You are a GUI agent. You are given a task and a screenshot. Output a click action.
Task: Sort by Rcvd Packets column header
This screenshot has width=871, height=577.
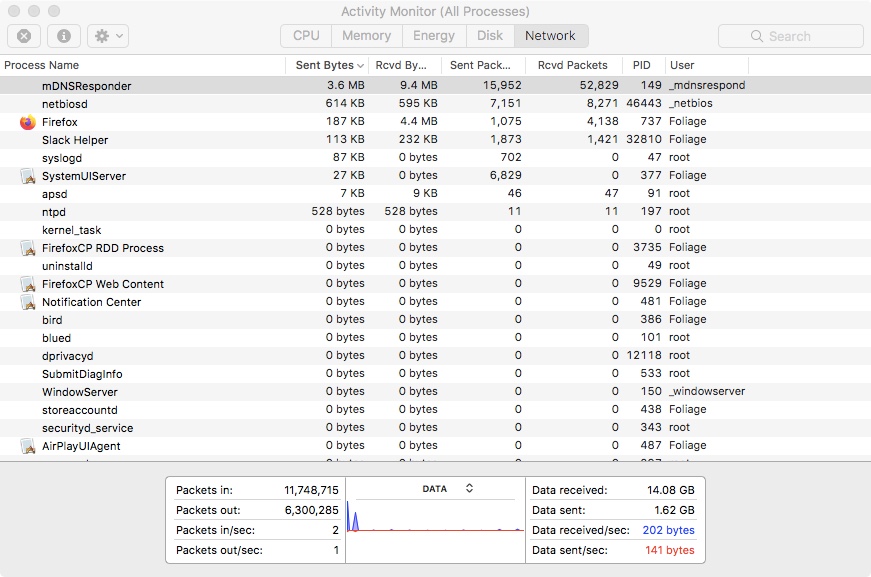pyautogui.click(x=574, y=65)
